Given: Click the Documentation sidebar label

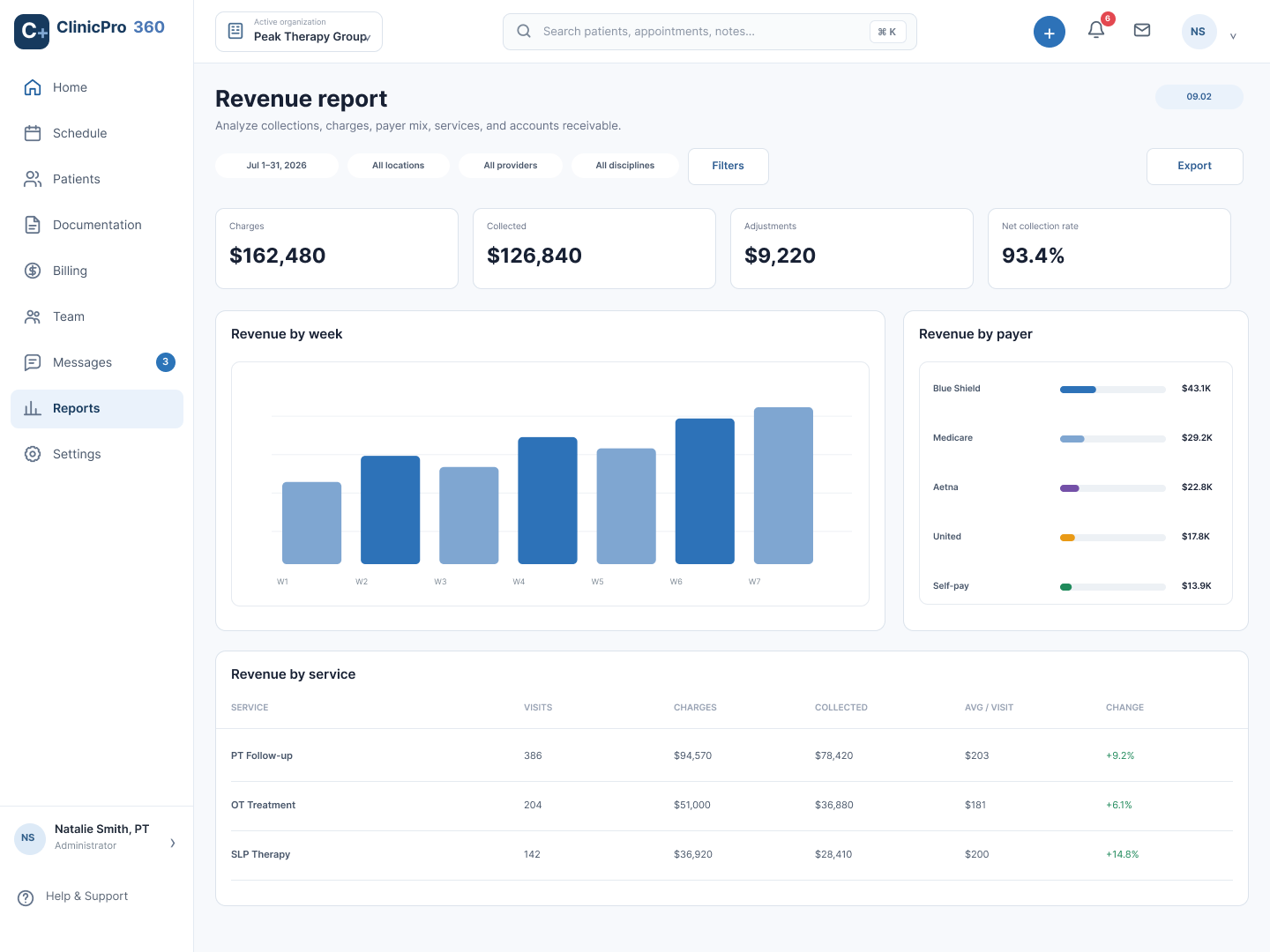Looking at the screenshot, I should tap(97, 225).
